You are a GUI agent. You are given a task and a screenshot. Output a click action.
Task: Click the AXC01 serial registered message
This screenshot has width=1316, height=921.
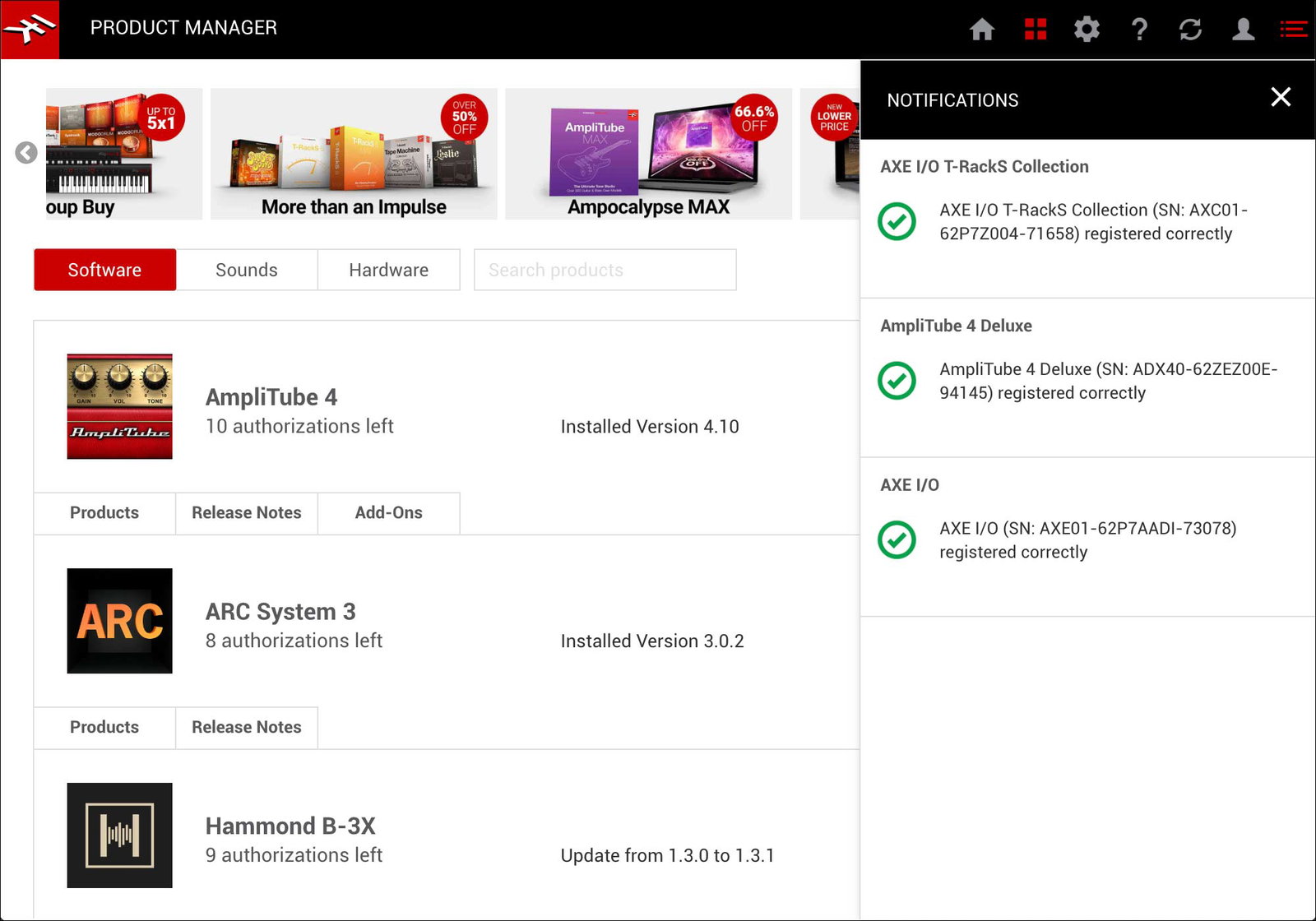(x=1093, y=222)
